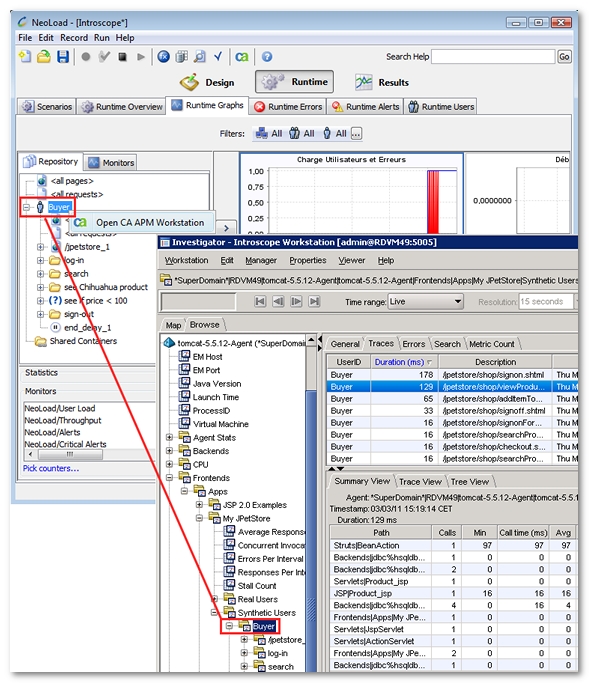Screen dimensions: 589x683
Task: Switch to the Runtime Errors tab
Action: (x=288, y=107)
